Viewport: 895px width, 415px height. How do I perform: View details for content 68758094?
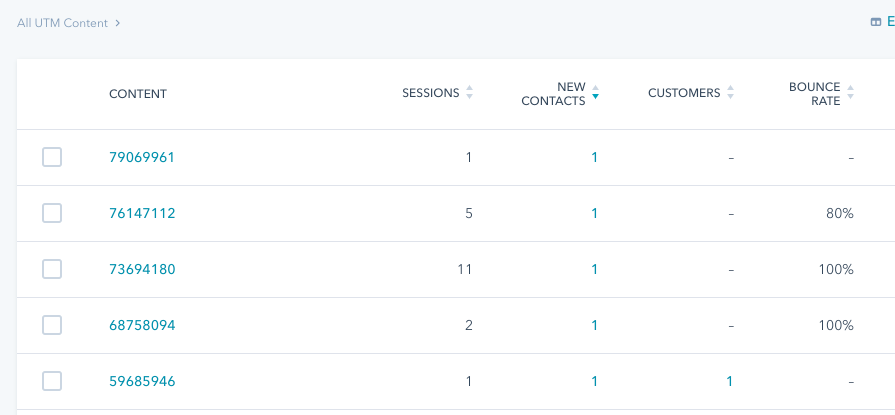click(x=142, y=325)
